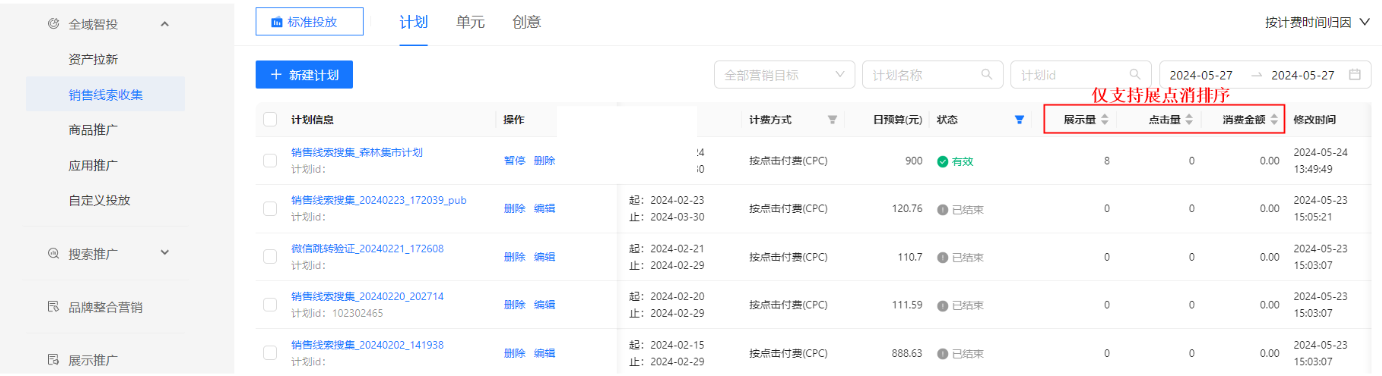
Task: Click search icon in 计划名称 field
Action: [986, 74]
